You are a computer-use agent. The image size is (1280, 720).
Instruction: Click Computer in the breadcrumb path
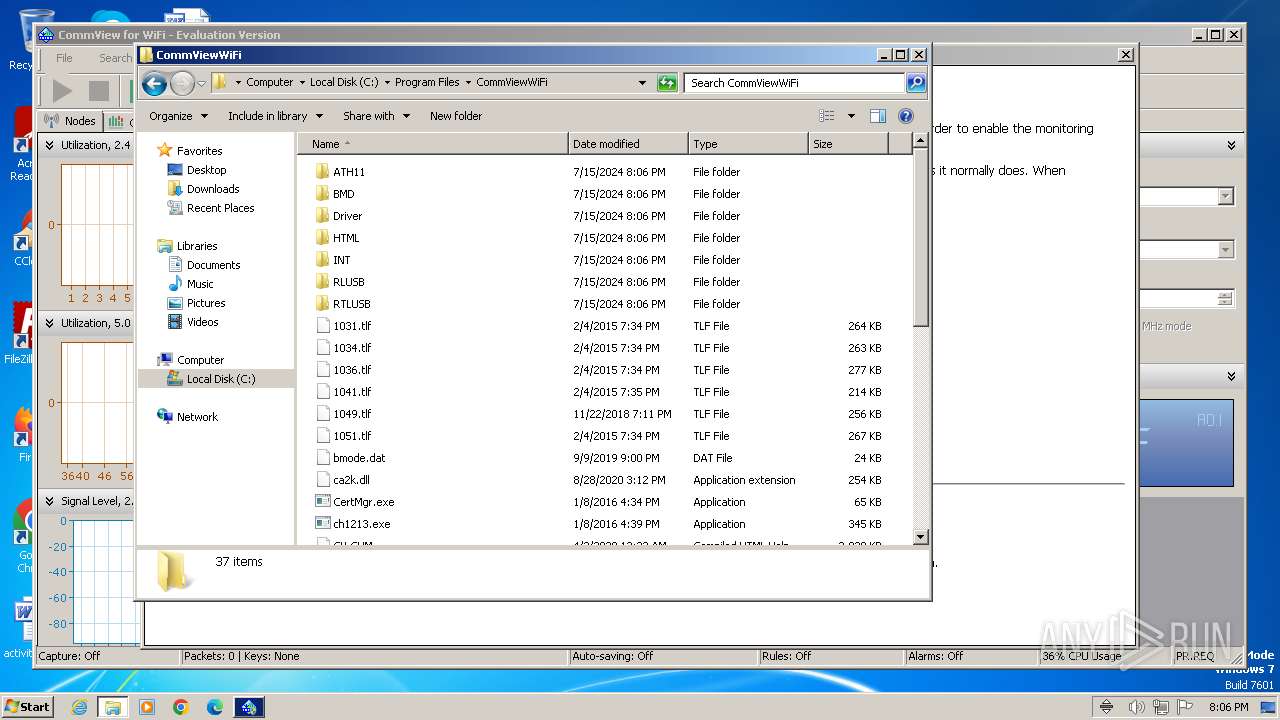point(270,83)
